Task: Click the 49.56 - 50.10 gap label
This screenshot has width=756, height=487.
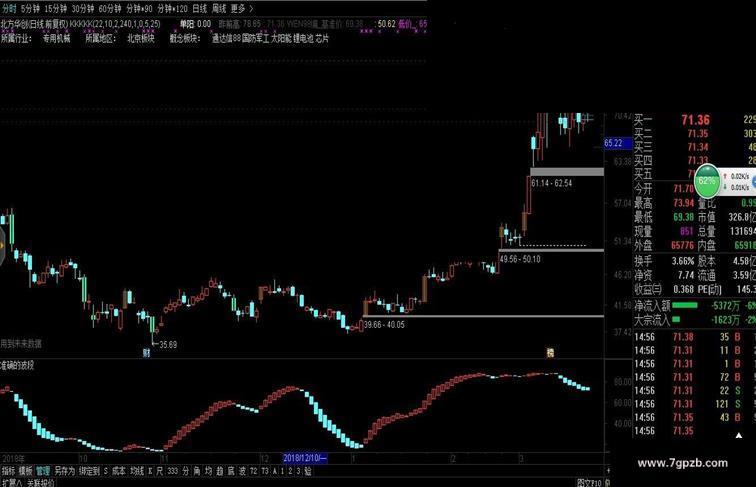Action: pyautogui.click(x=520, y=259)
